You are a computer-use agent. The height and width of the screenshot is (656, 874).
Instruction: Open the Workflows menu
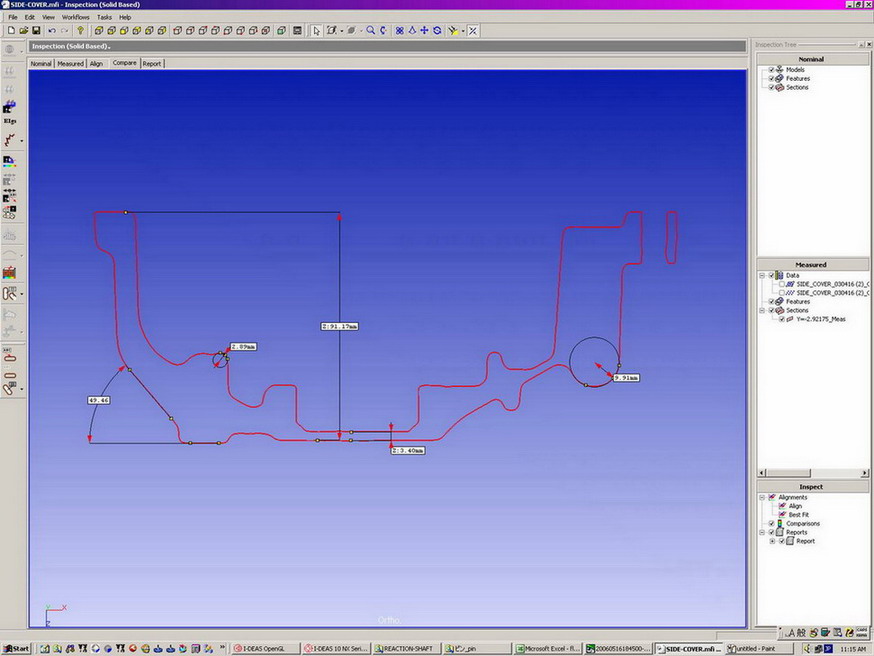coord(75,17)
